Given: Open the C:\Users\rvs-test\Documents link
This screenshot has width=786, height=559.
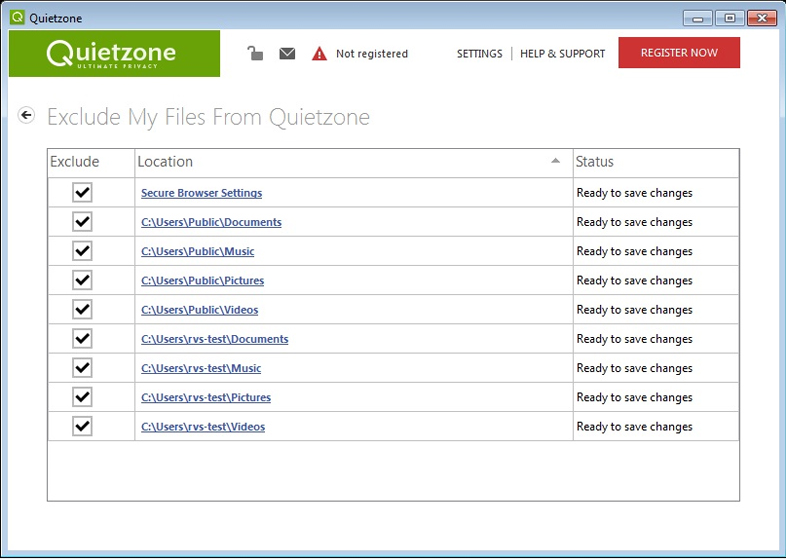Looking at the screenshot, I should pos(215,339).
